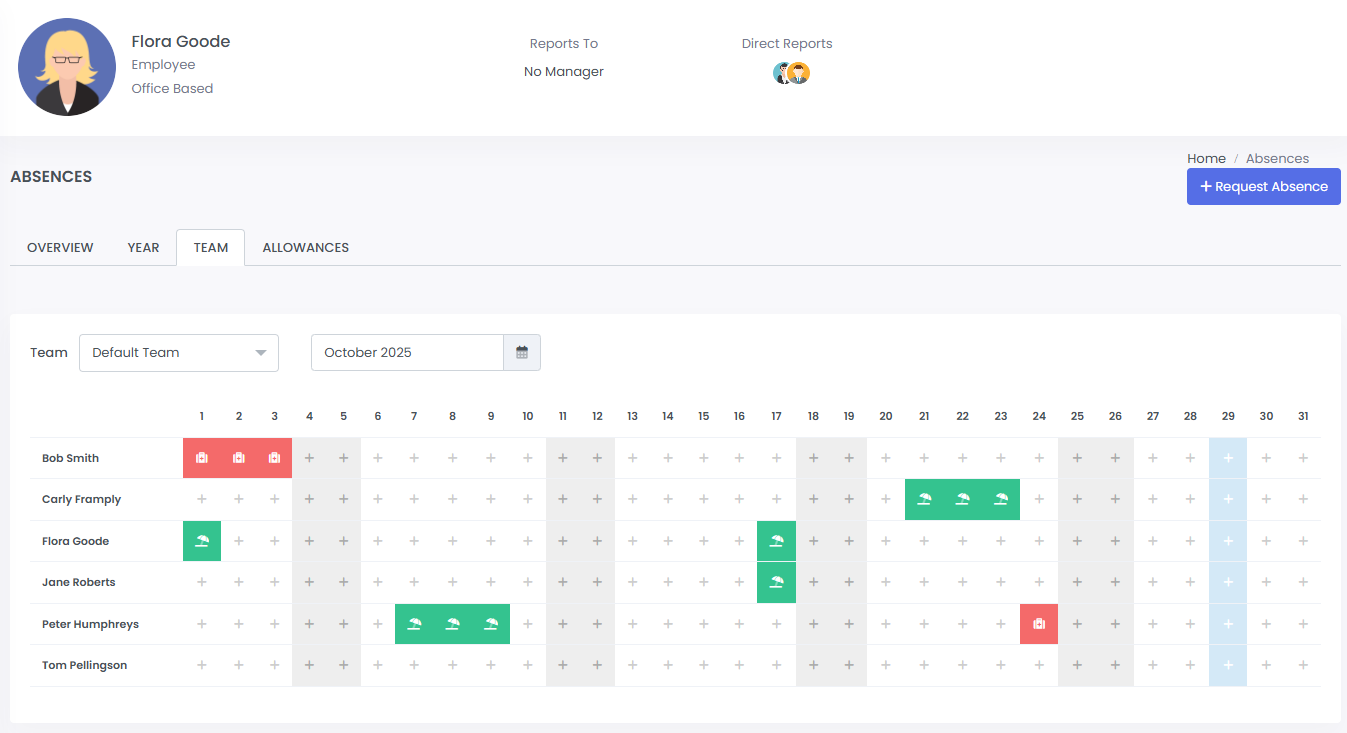This screenshot has height=733, width=1347.
Task: Click the Request Absence button
Action: point(1263,187)
